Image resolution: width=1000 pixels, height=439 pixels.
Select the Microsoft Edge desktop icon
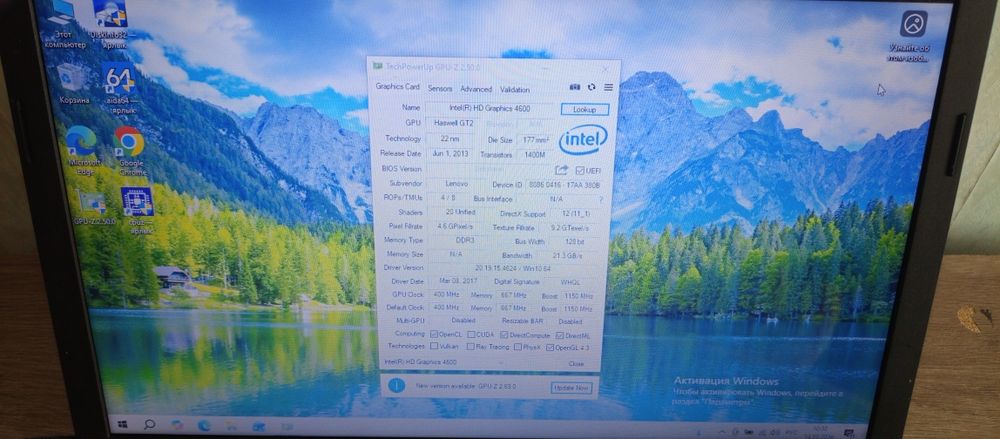[82, 149]
